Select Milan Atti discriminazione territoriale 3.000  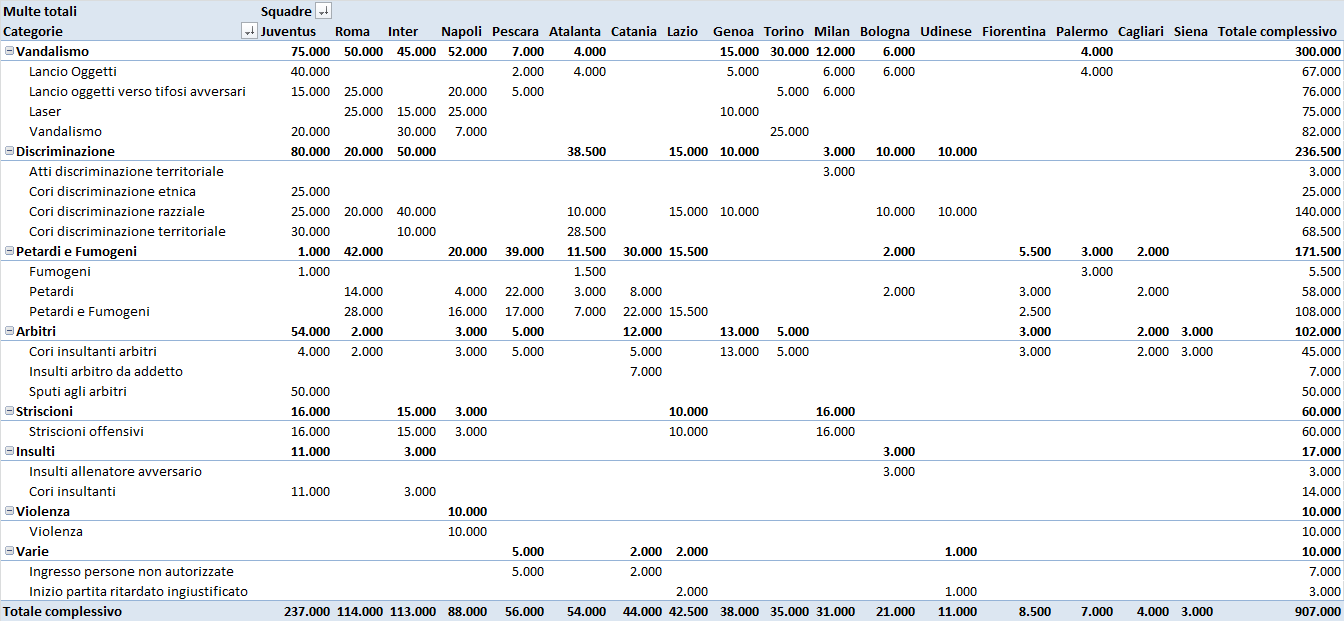(839, 171)
